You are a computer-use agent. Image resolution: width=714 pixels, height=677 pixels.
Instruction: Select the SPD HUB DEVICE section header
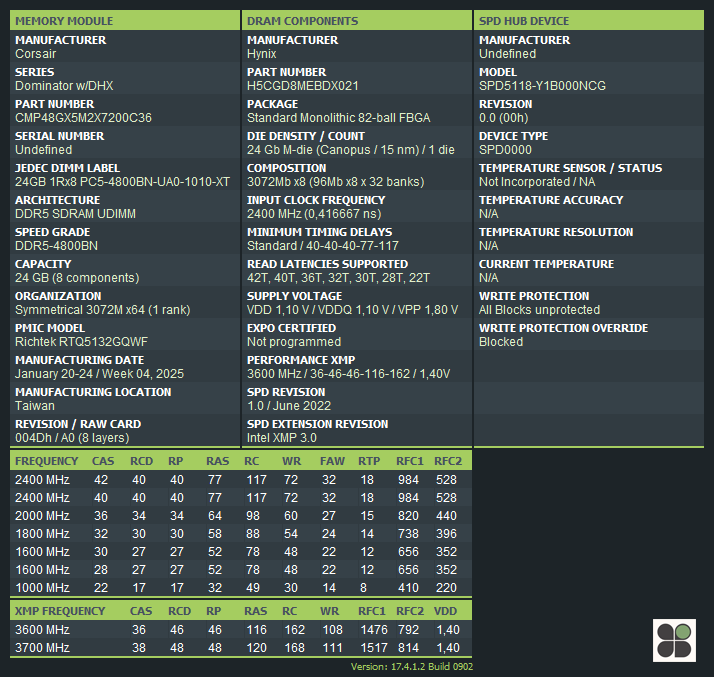point(589,21)
